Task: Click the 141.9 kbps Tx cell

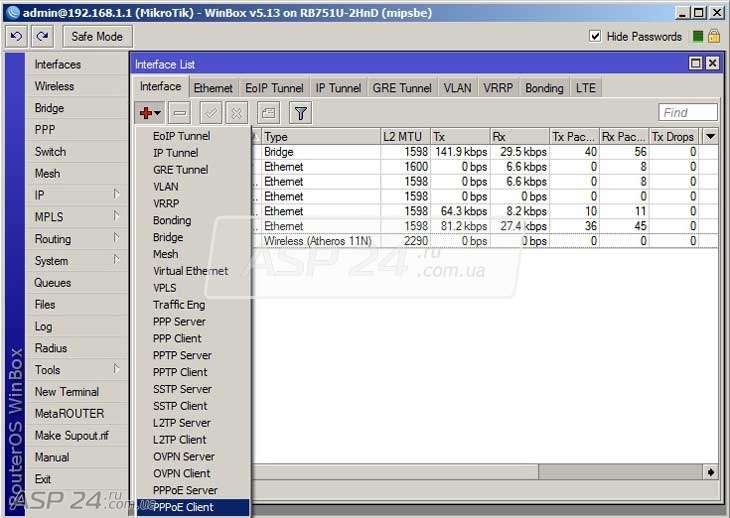Action: click(460, 152)
